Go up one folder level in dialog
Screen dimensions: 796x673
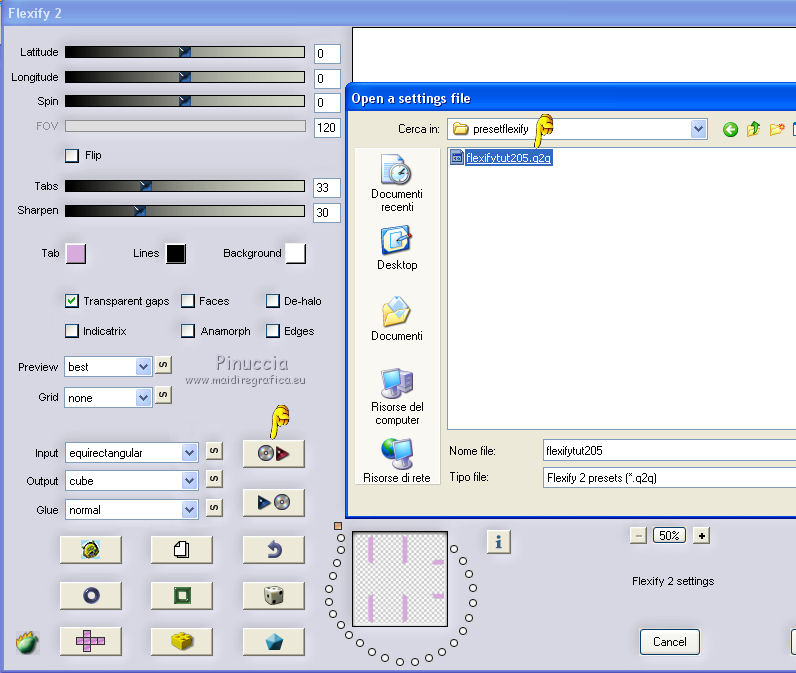(753, 129)
